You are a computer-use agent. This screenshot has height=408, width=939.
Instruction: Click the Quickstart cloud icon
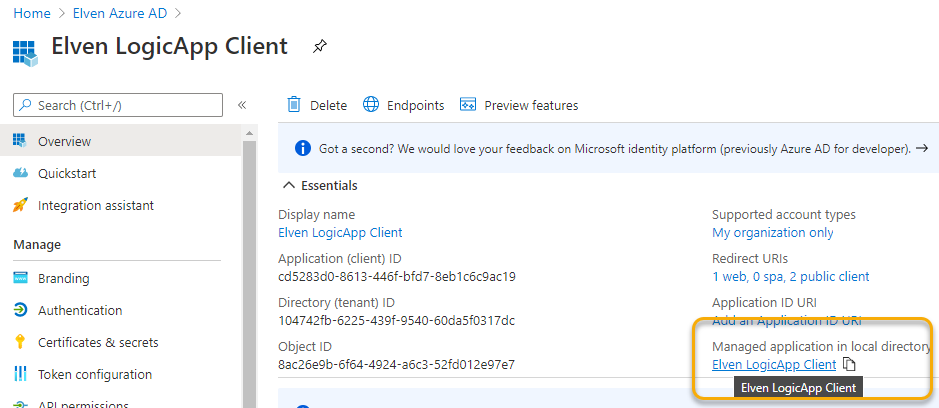point(20,173)
